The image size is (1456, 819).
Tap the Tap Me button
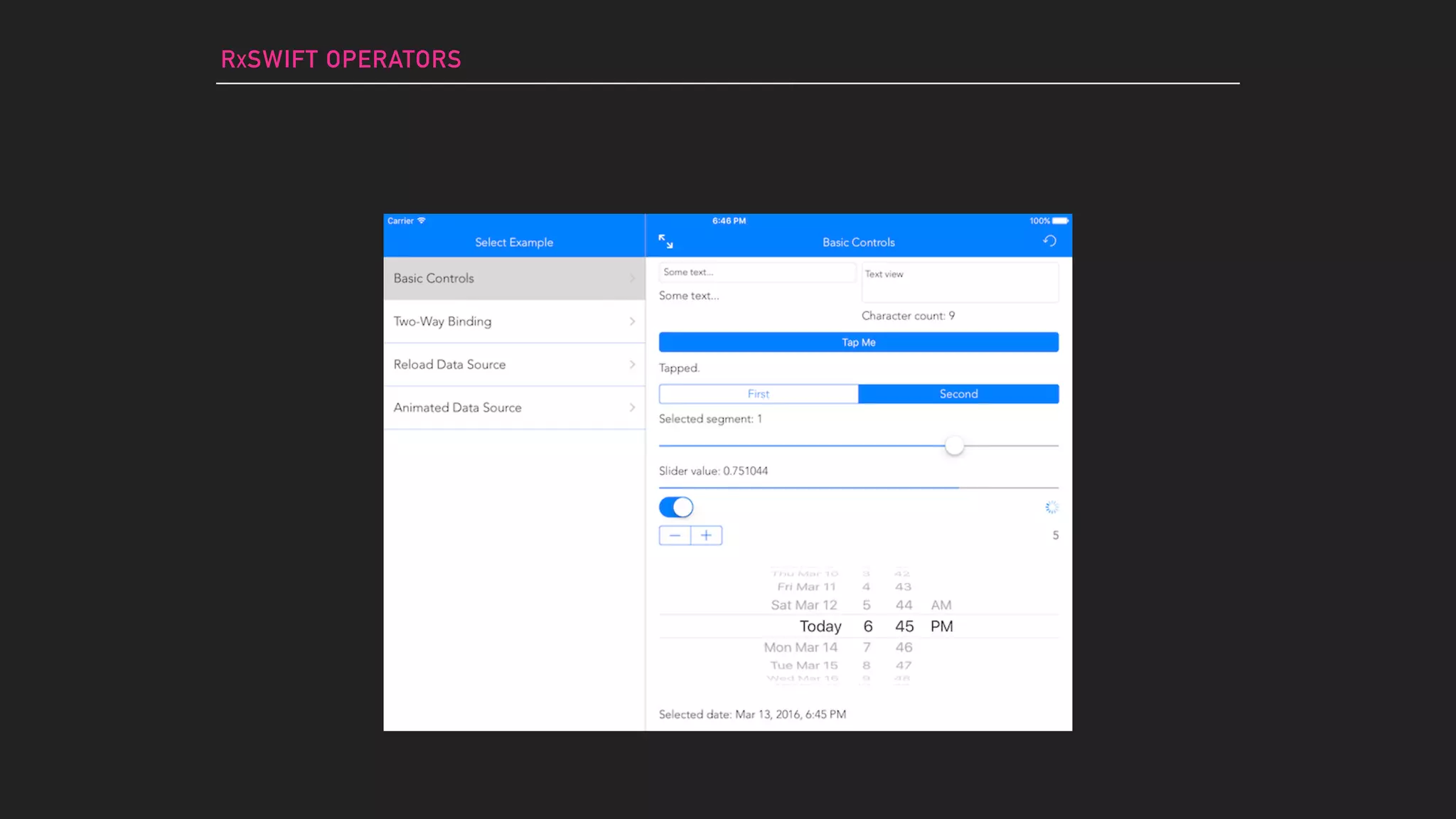858,342
